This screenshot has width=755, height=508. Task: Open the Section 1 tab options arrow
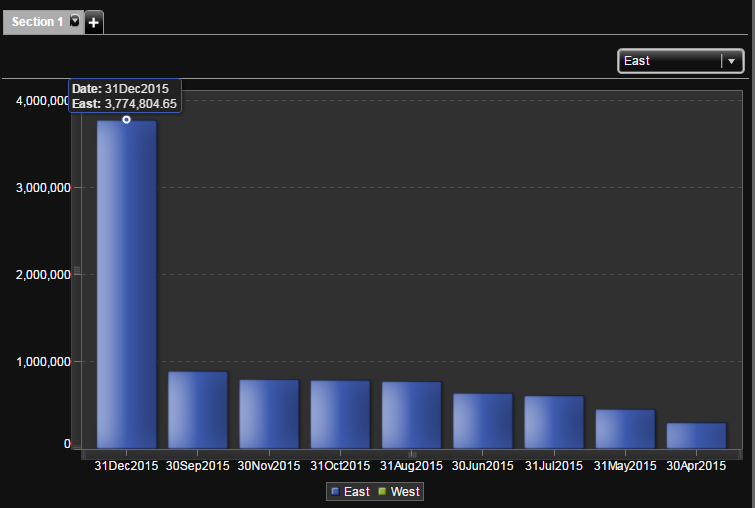(x=75, y=21)
